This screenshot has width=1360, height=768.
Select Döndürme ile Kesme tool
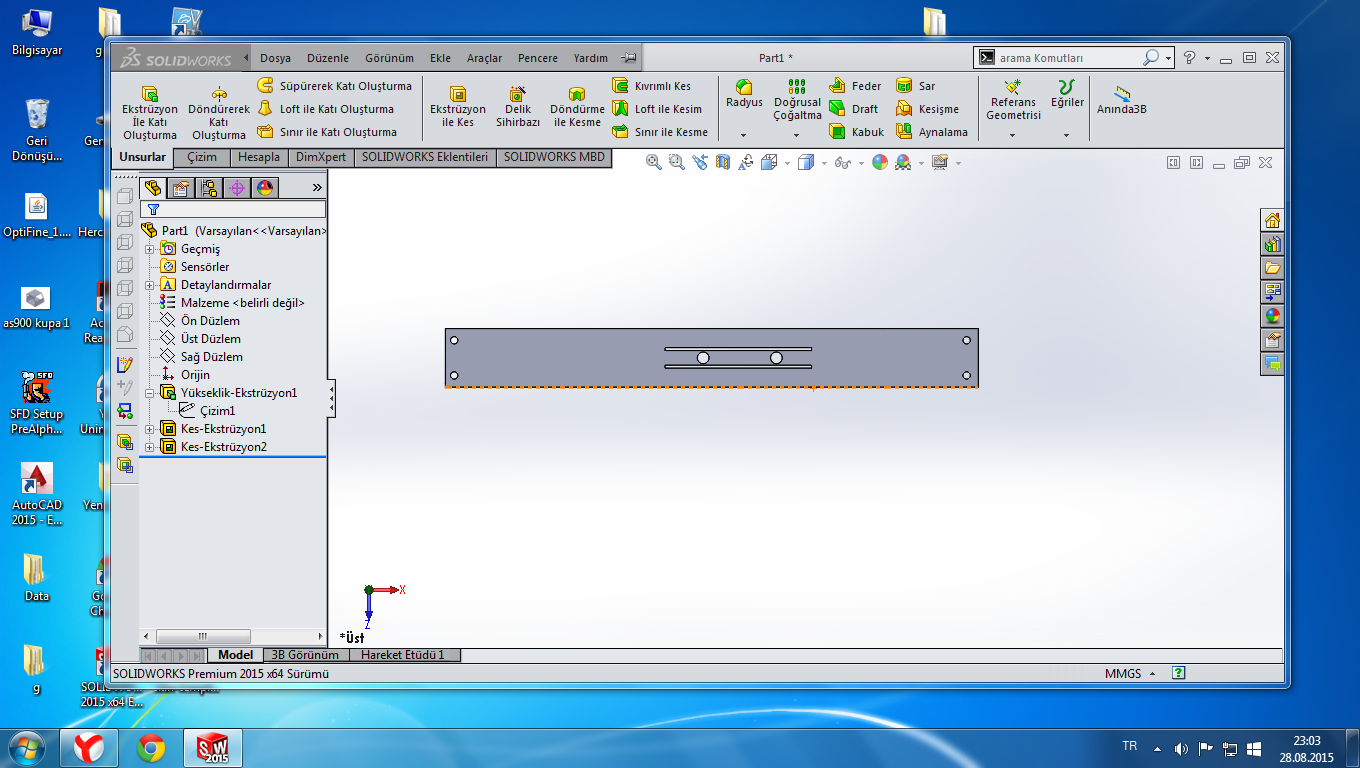(577, 107)
